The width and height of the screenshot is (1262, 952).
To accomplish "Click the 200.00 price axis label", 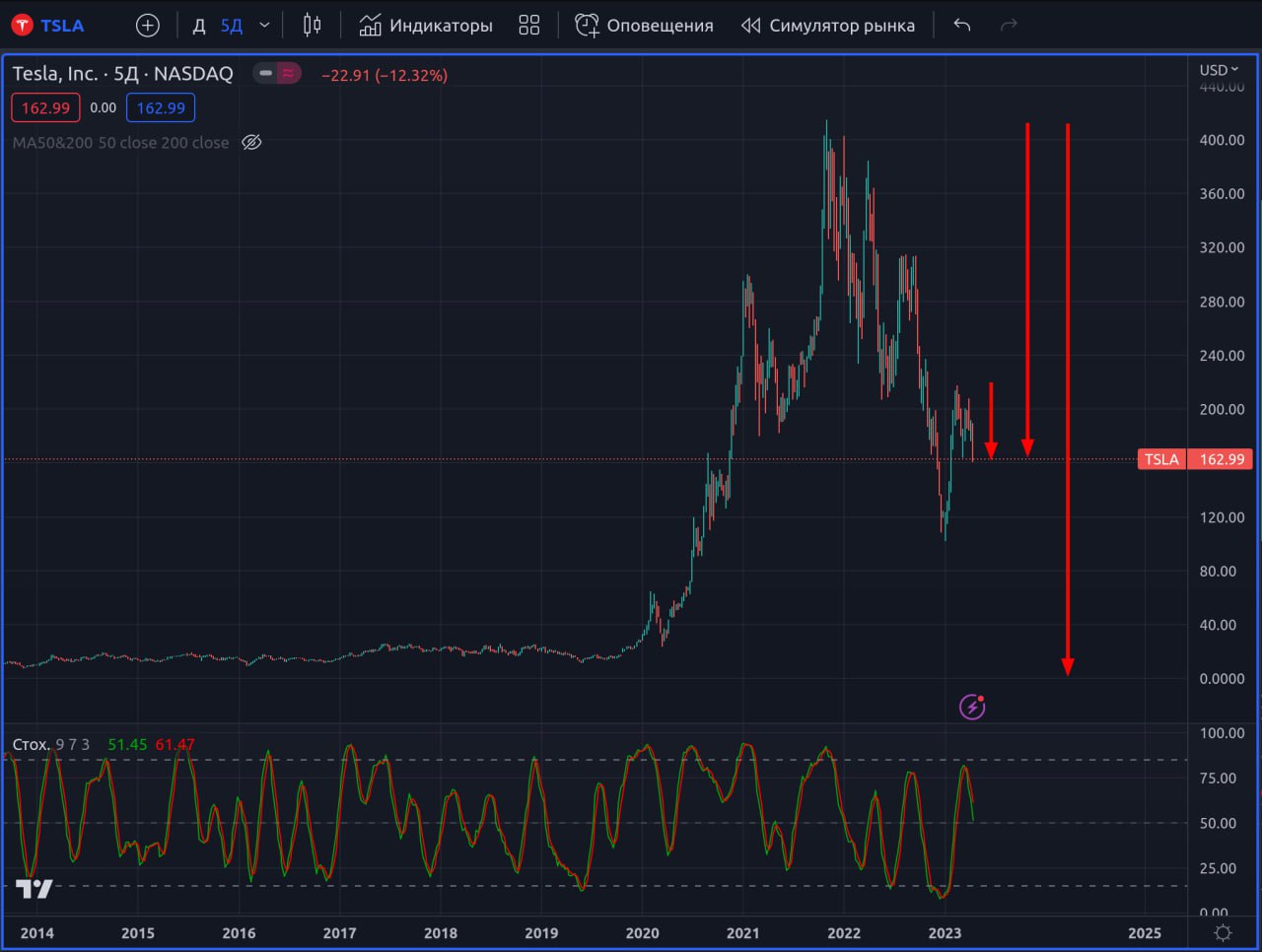I will click(1223, 409).
